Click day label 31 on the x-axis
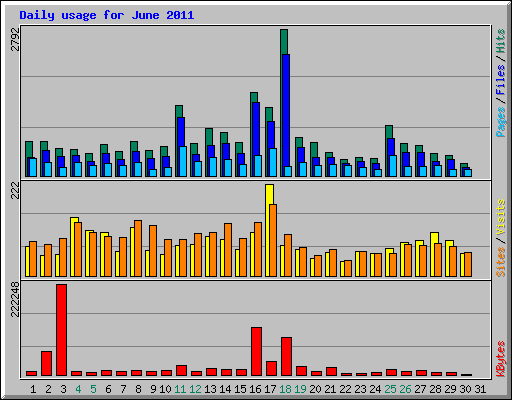 point(480,389)
